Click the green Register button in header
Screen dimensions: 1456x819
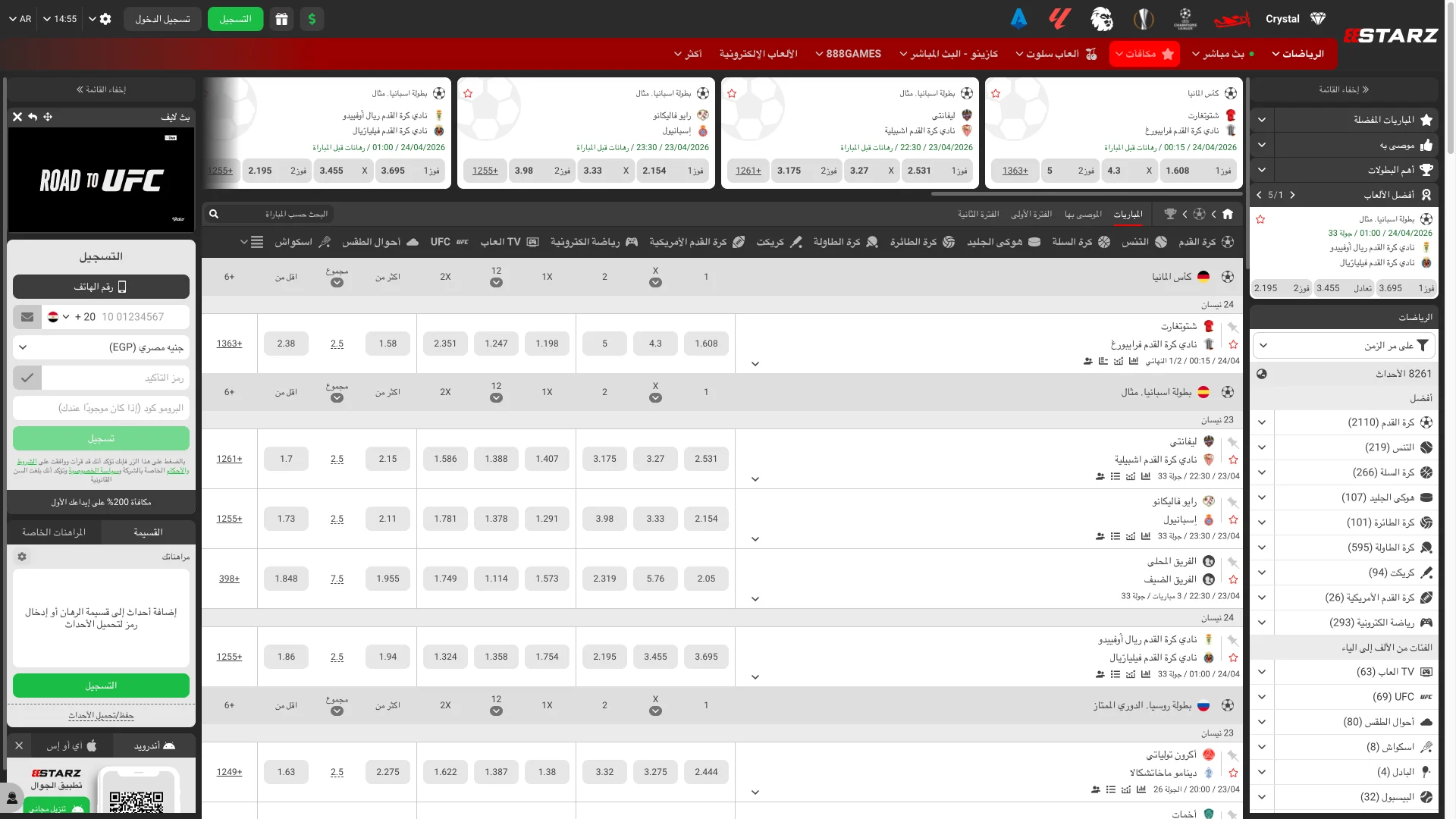tap(235, 19)
